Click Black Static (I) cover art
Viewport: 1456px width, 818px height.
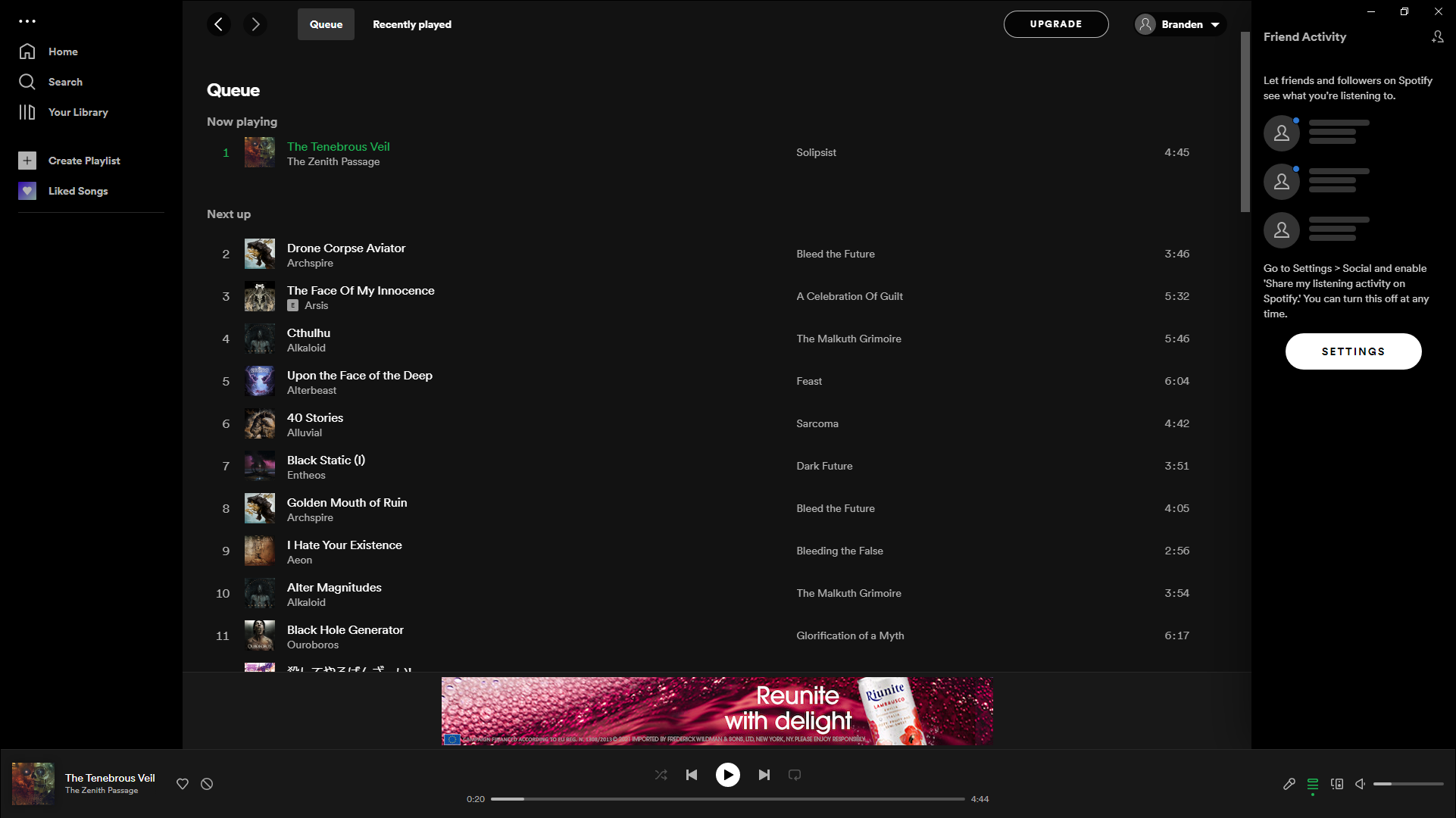pos(260,466)
